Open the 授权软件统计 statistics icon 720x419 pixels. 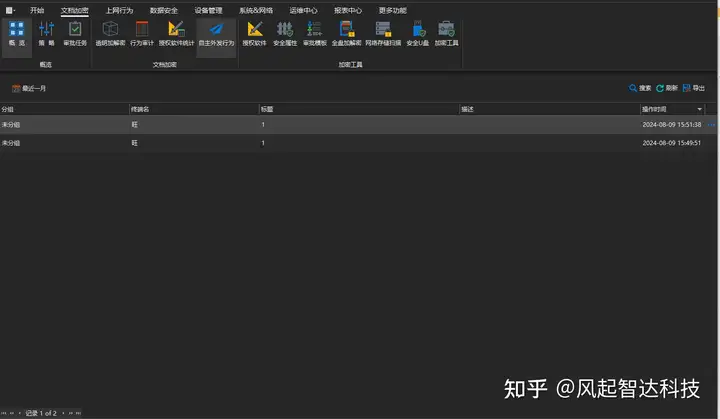pos(176,34)
